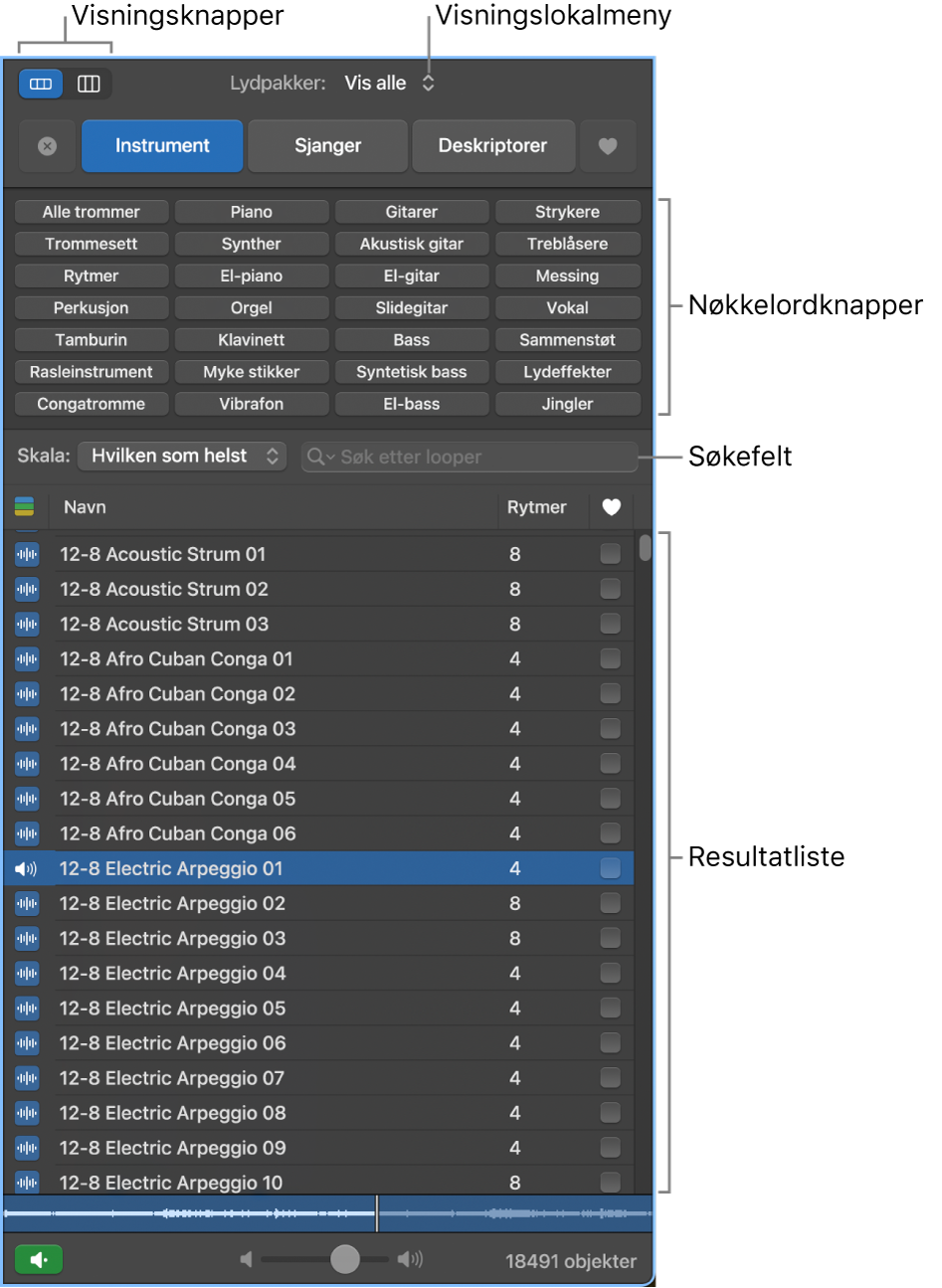Sort loops by the Rytmer column
The image size is (942, 1288).
tap(537, 507)
